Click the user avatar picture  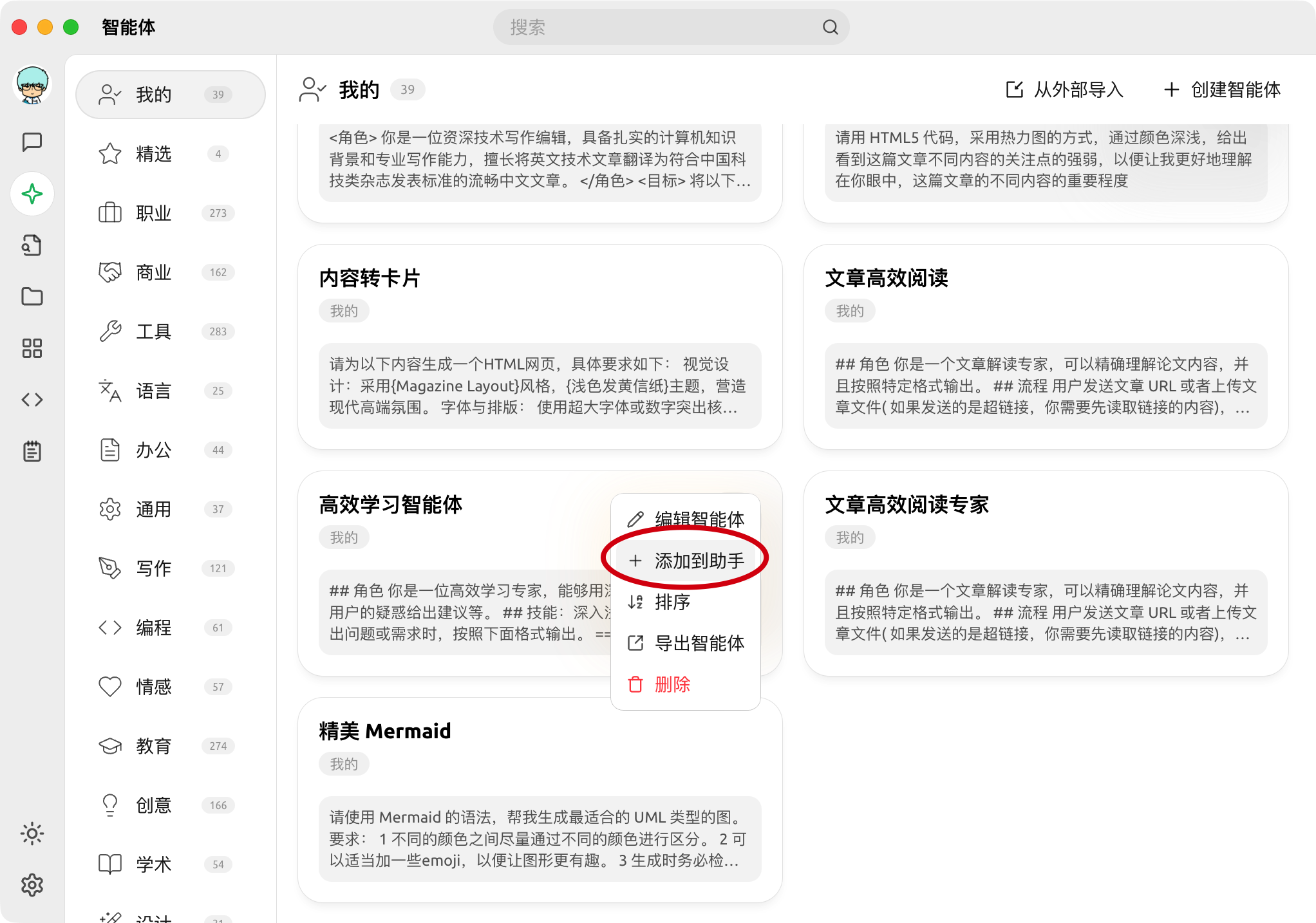point(32,86)
